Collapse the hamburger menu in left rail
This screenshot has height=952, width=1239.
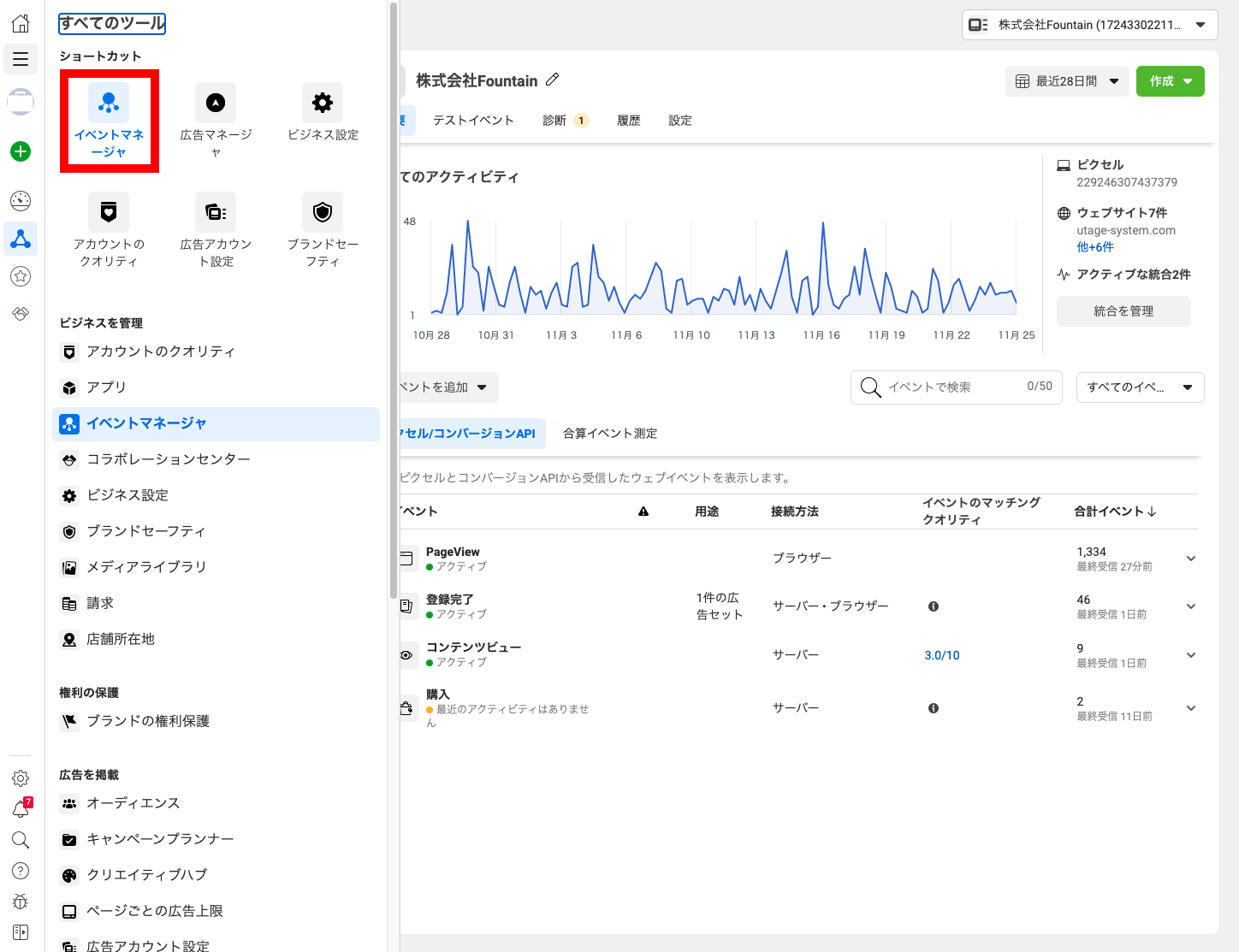tap(21, 59)
